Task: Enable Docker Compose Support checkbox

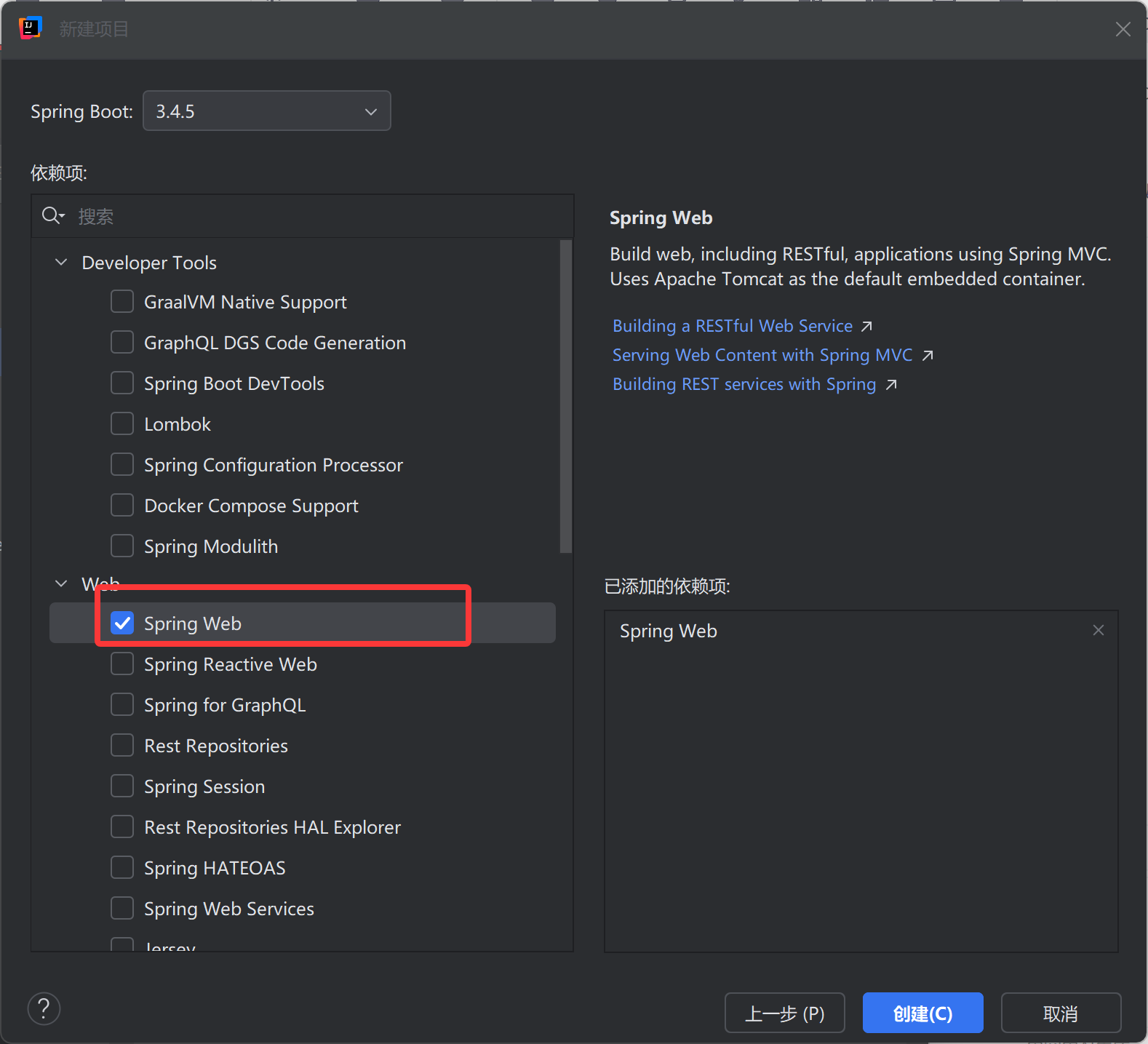Action: [x=122, y=505]
